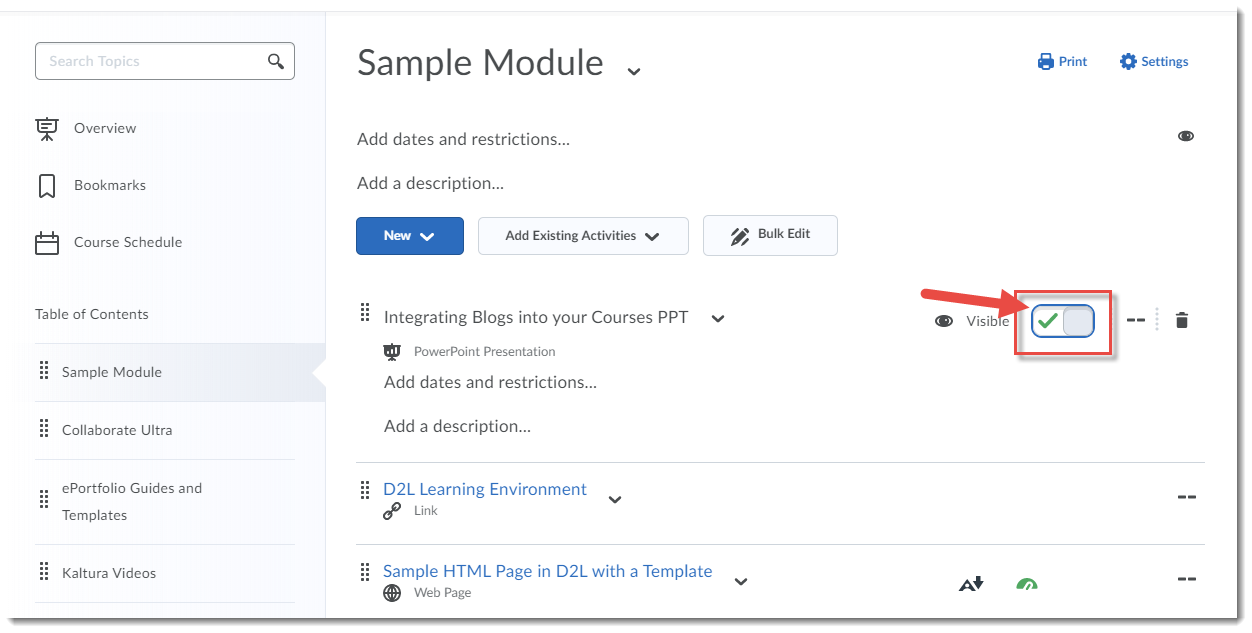
Task: Open the Sample HTML Page link
Action: click(x=547, y=570)
